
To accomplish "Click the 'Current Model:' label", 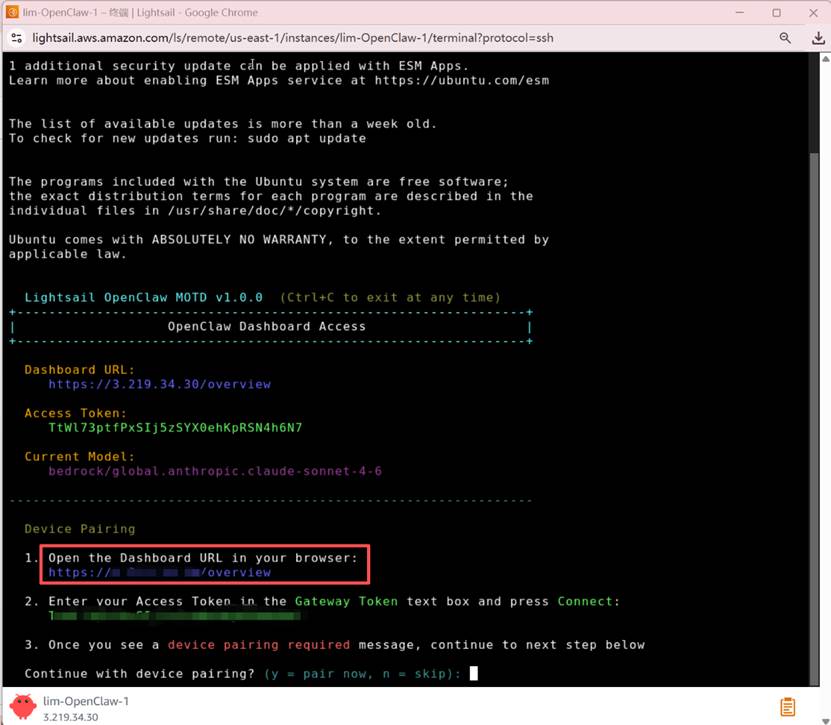I will [x=79, y=457].
